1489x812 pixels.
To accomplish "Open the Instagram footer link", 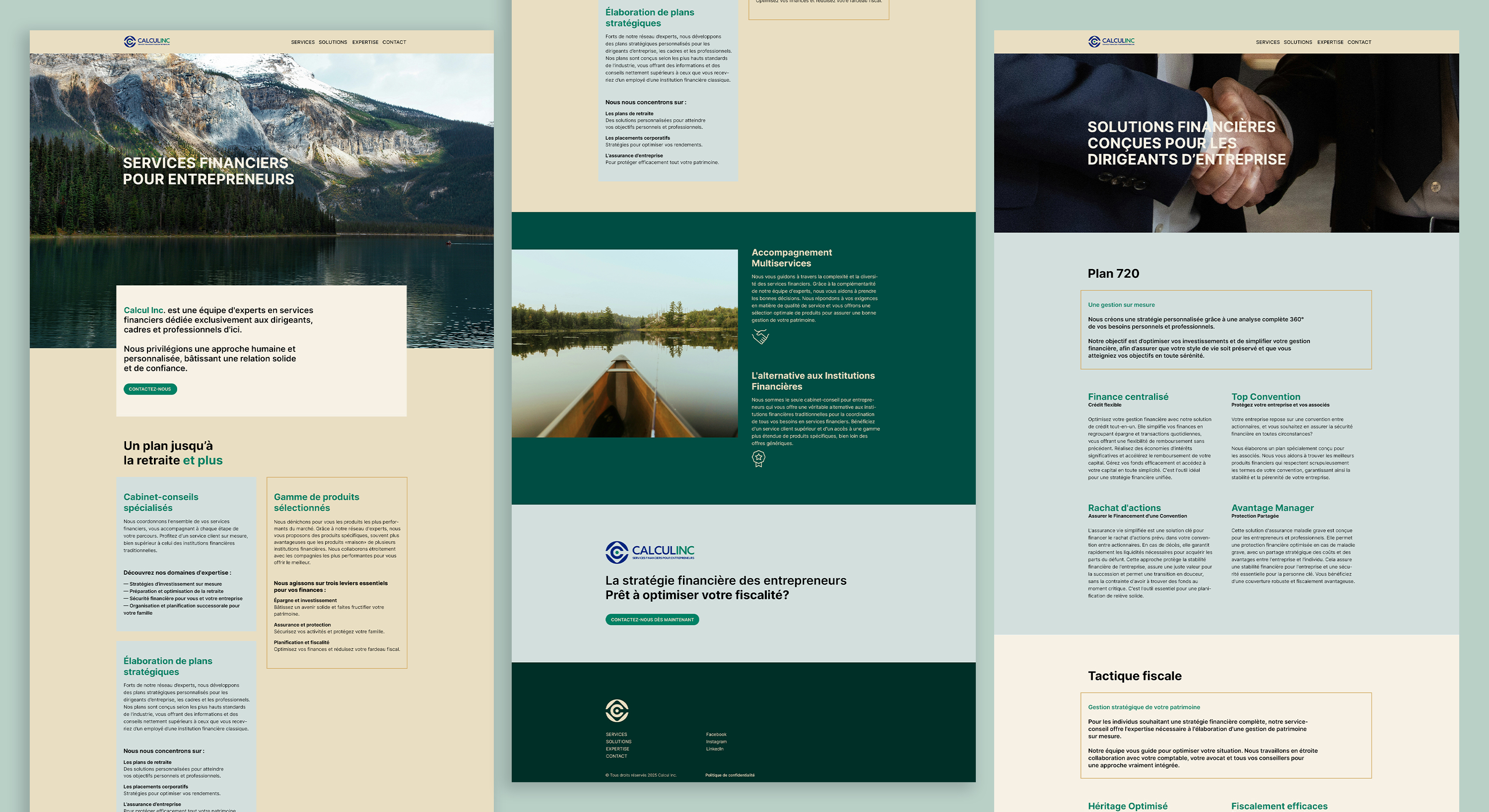I will pyautogui.click(x=716, y=742).
